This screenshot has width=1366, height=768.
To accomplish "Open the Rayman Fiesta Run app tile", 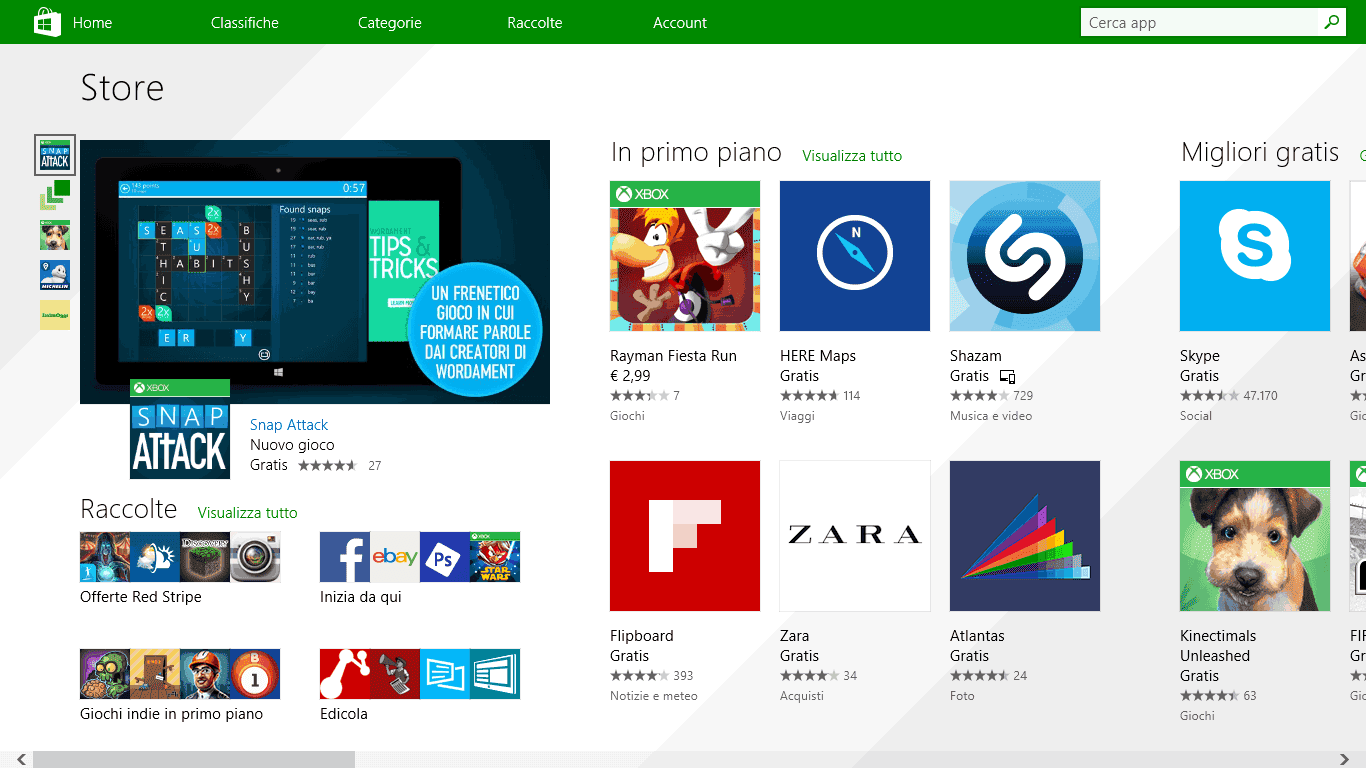I will click(x=685, y=256).
